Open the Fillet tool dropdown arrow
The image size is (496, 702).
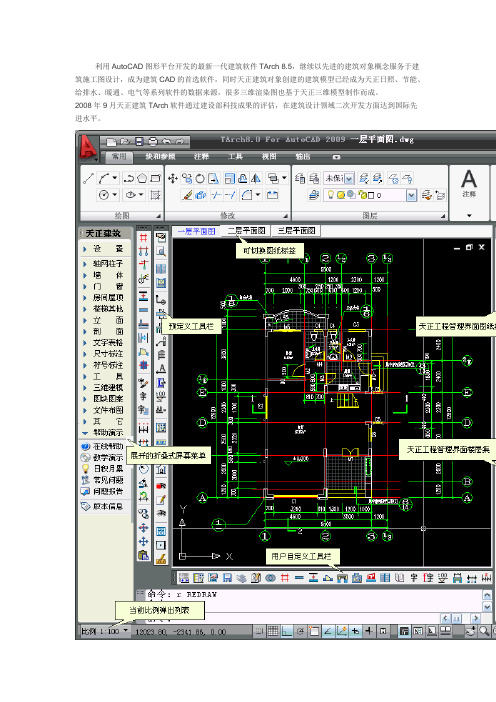258,195
